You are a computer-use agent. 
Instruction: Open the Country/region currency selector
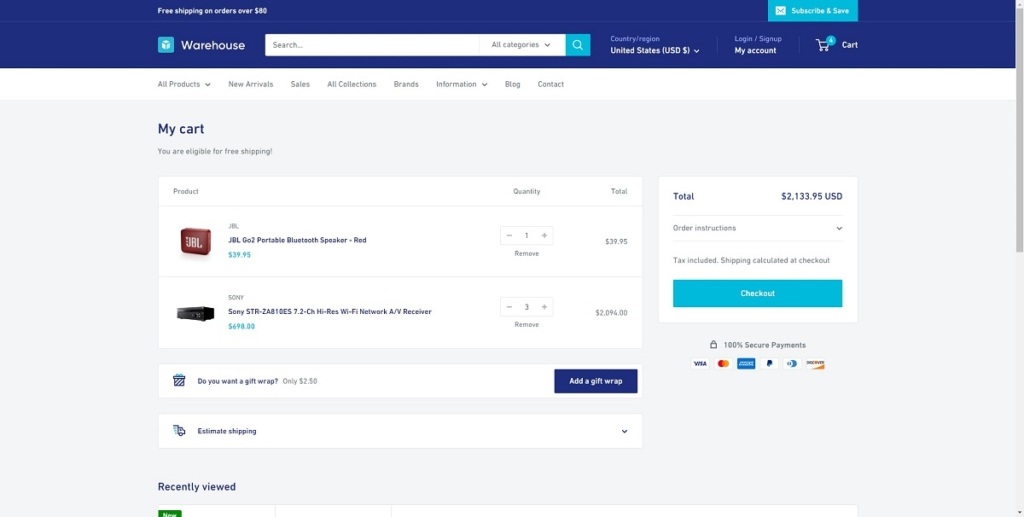tap(654, 50)
